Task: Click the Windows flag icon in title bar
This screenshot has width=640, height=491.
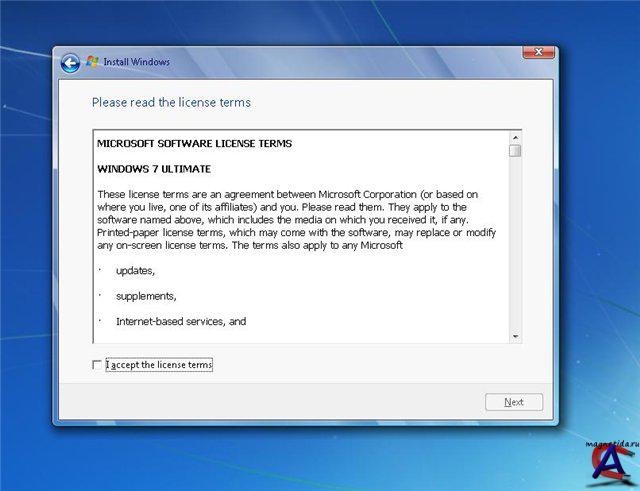Action: coord(93,62)
